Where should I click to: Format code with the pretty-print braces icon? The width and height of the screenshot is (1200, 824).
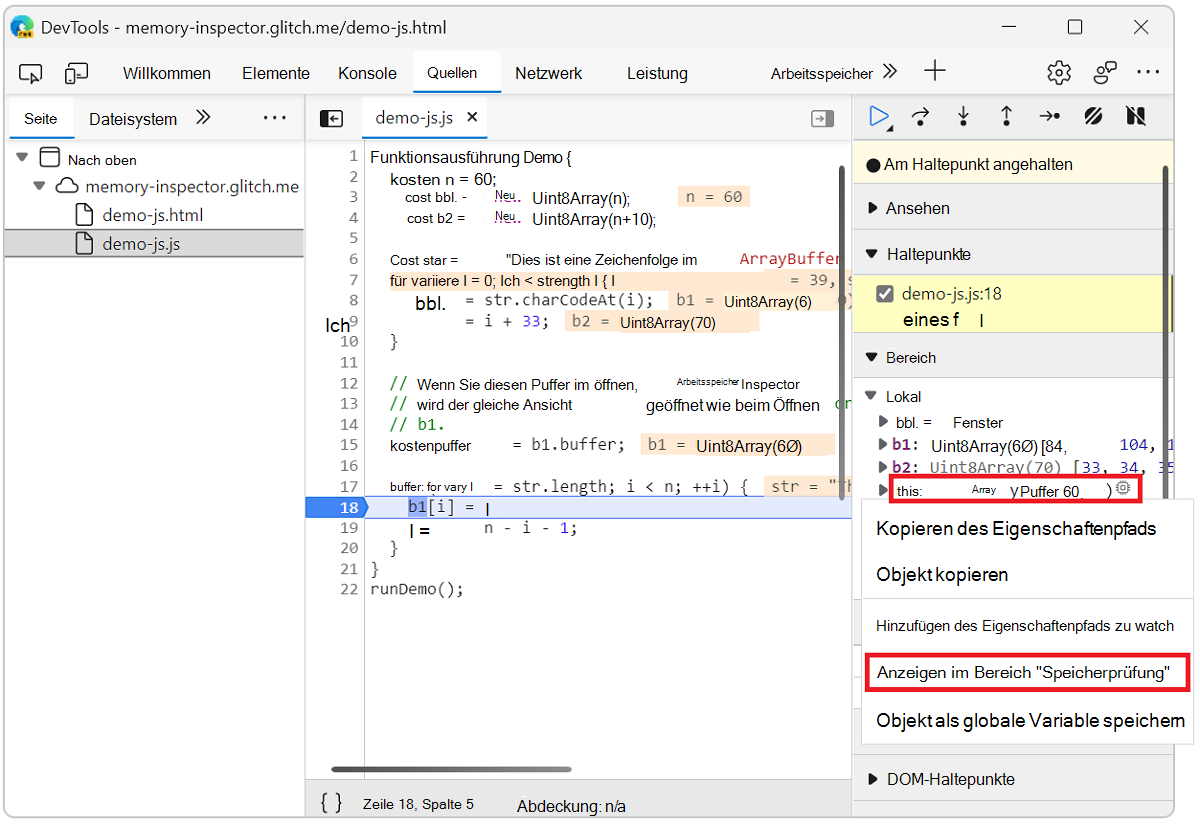point(332,803)
